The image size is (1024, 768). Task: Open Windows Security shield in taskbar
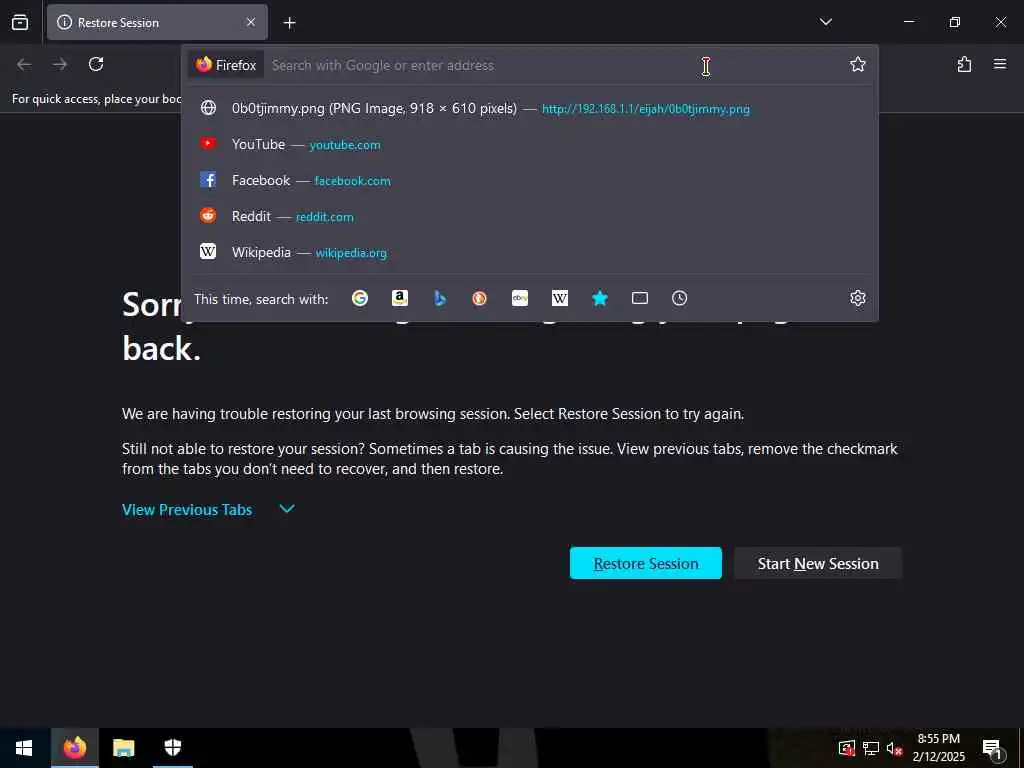coord(172,748)
